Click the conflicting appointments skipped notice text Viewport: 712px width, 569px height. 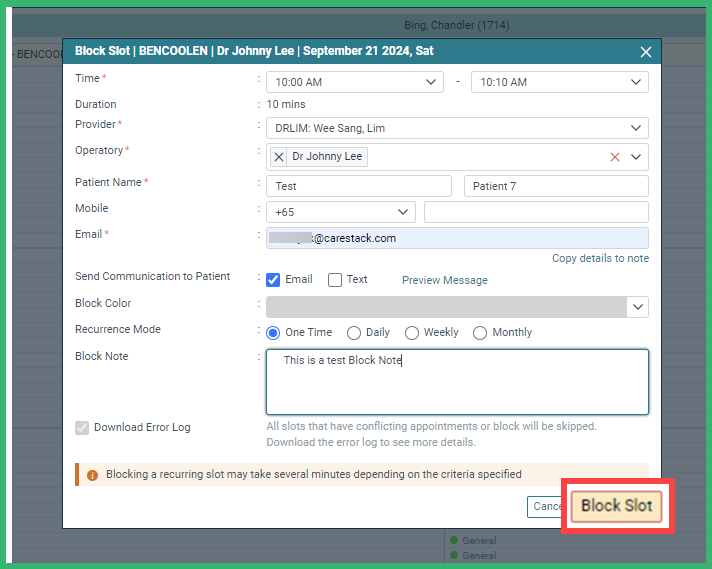[431, 434]
